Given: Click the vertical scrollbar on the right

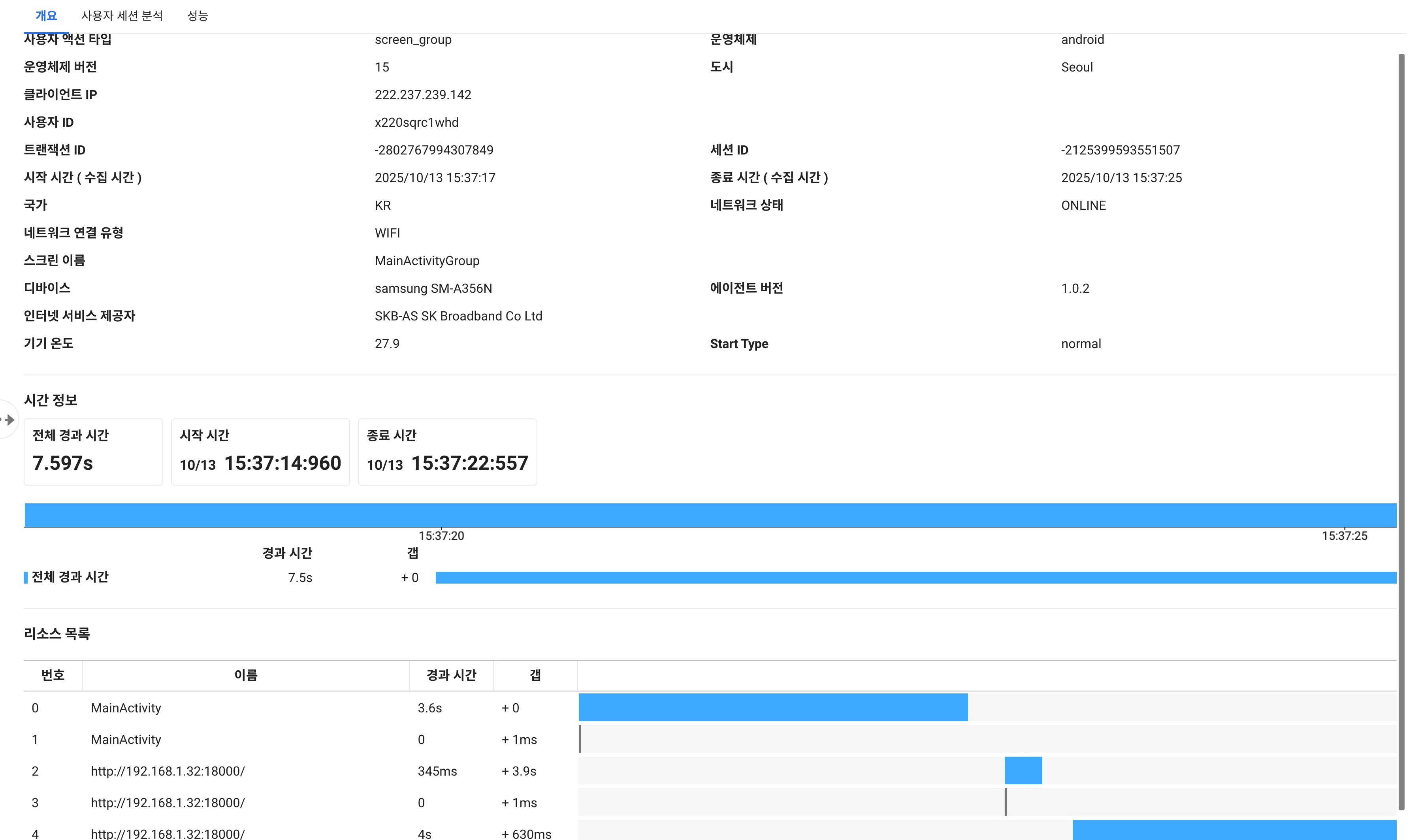Looking at the screenshot, I should pyautogui.click(x=1401, y=430).
